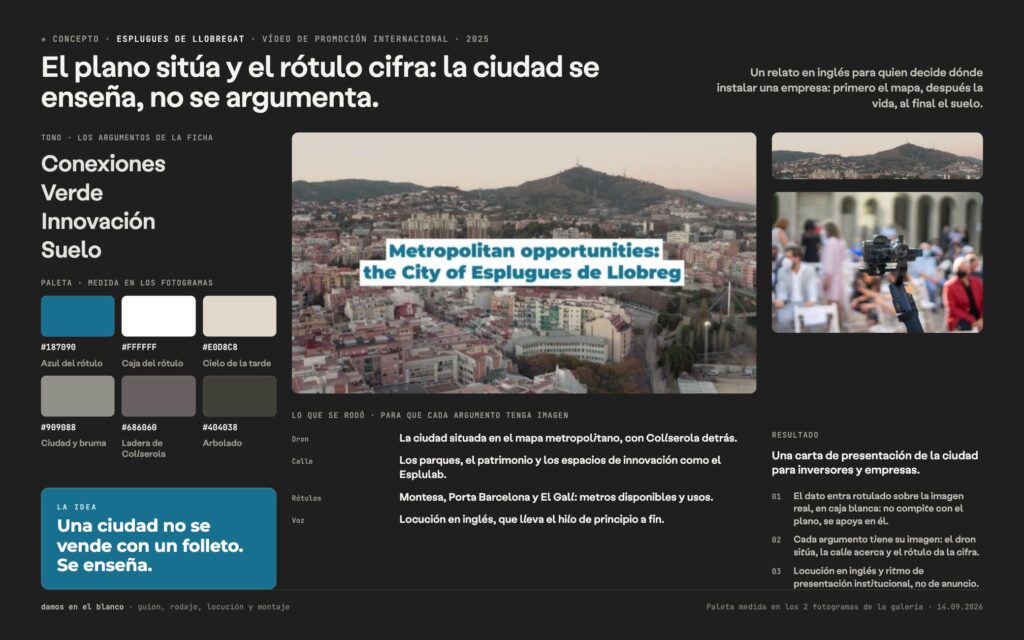1024x640 pixels.
Task: Click the blue #187090 Azul del rótulo swatch
Action: pos(78,316)
